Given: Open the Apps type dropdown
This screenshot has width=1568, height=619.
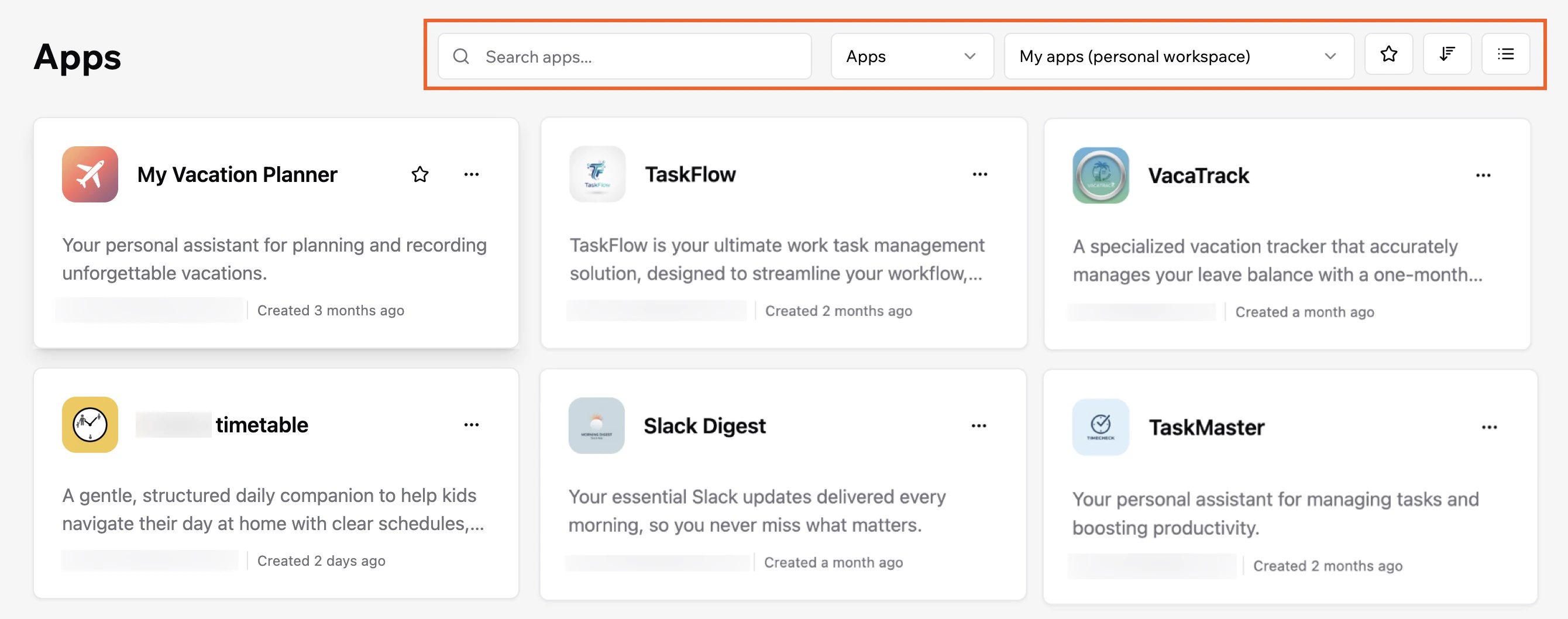Looking at the screenshot, I should point(911,56).
